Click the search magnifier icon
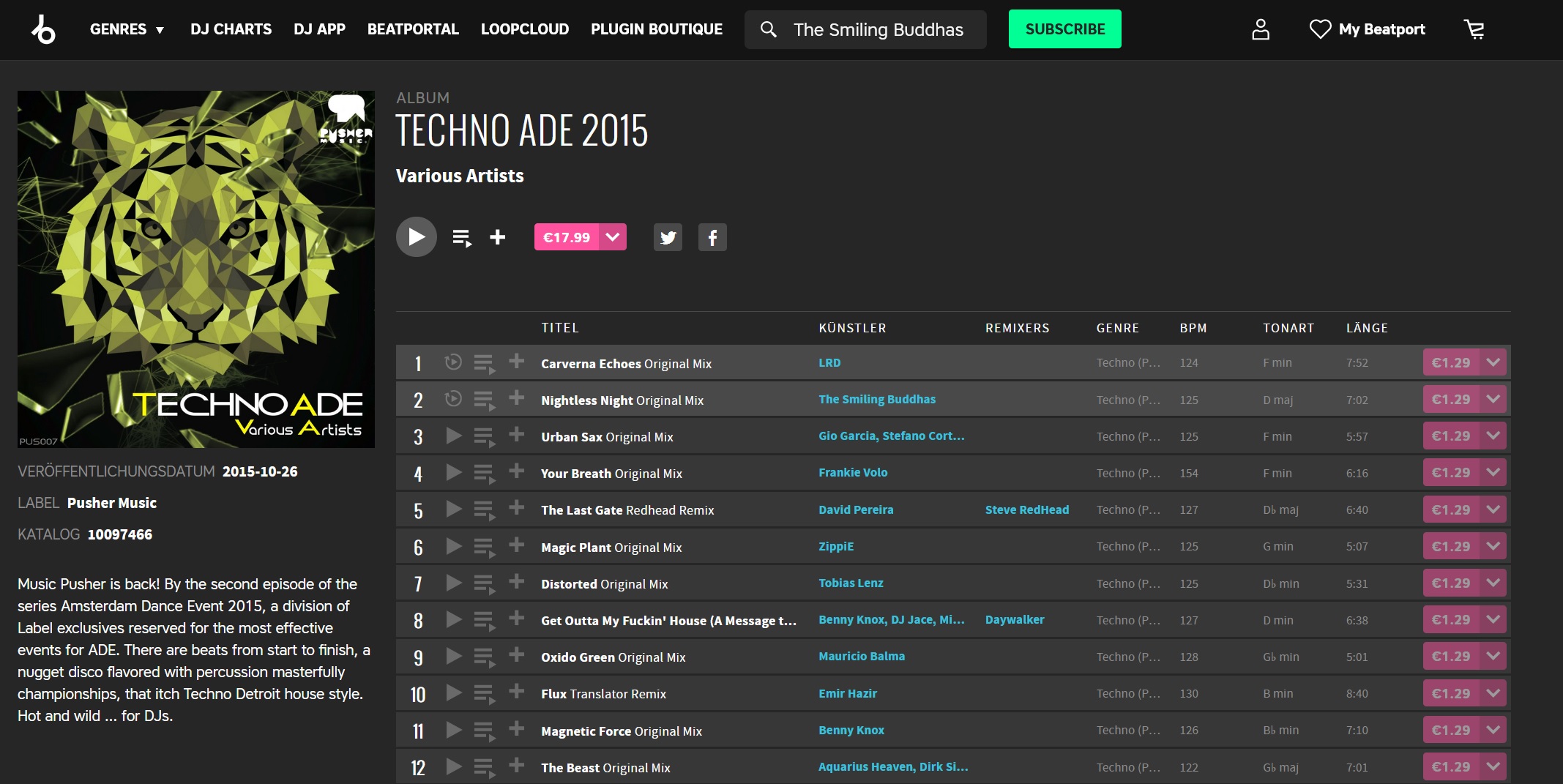The image size is (1563, 784). click(768, 29)
